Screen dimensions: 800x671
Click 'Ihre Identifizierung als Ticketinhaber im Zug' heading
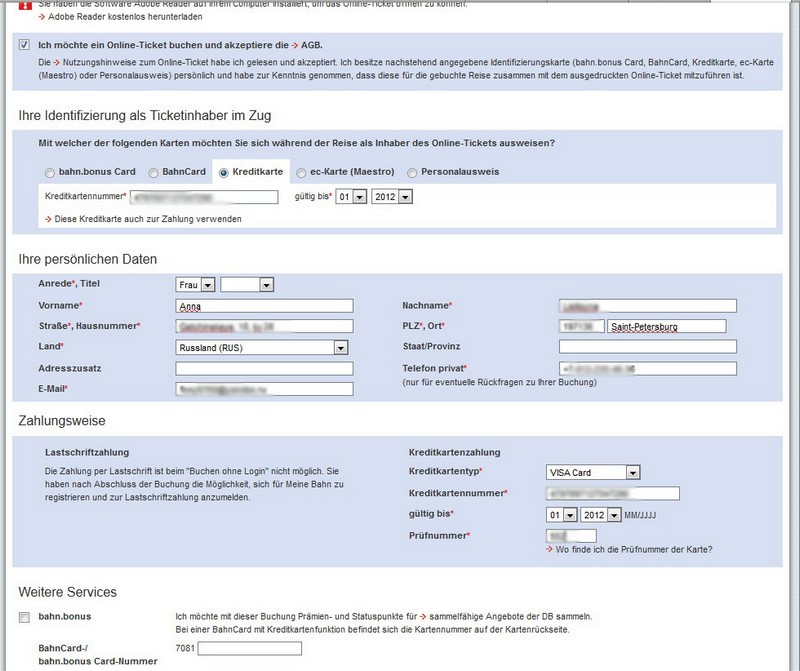pos(145,116)
